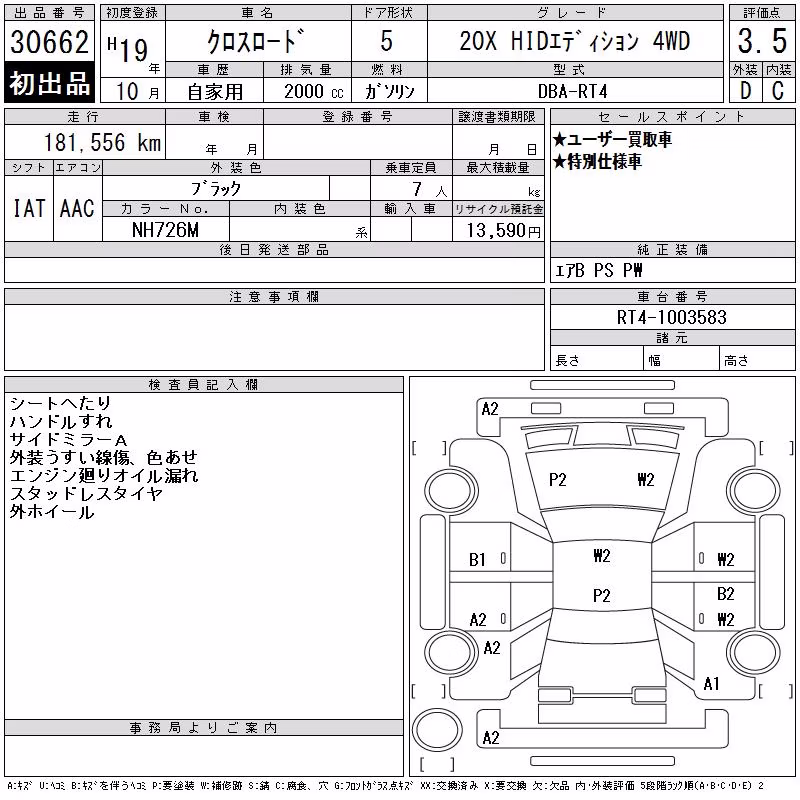The height and width of the screenshot is (800, 800).
Task: Select the color number NH726M
Action: pos(165,230)
